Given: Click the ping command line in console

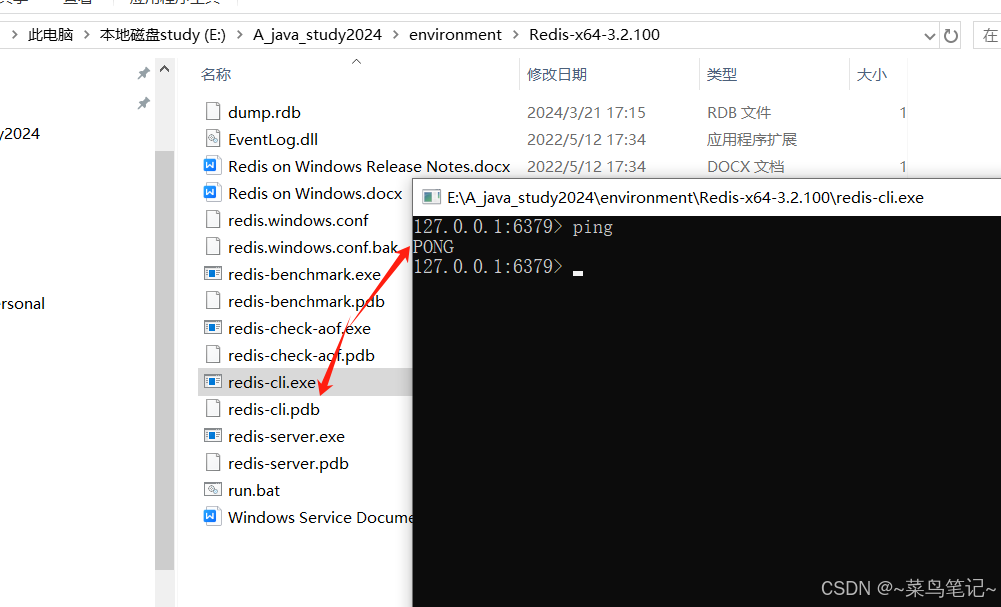Looking at the screenshot, I should 513,227.
